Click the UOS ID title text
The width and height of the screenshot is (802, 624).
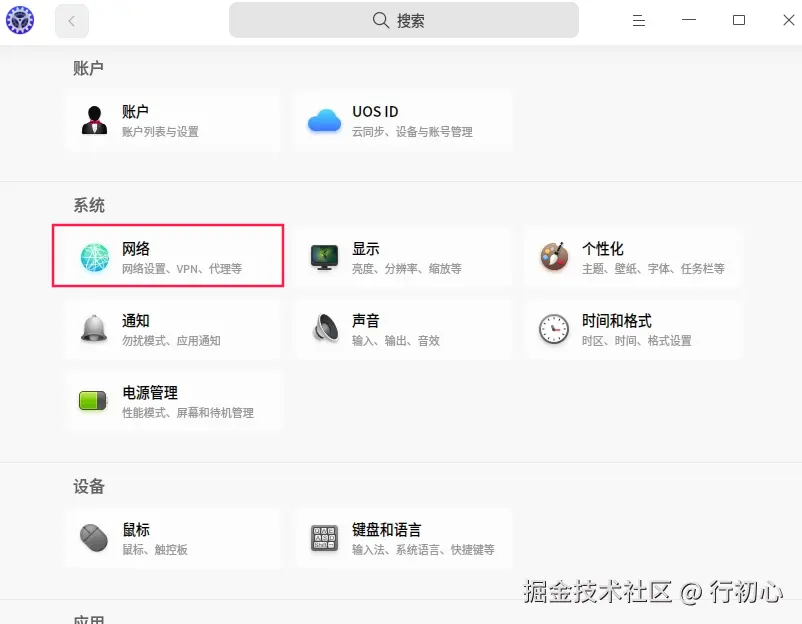[x=375, y=112]
